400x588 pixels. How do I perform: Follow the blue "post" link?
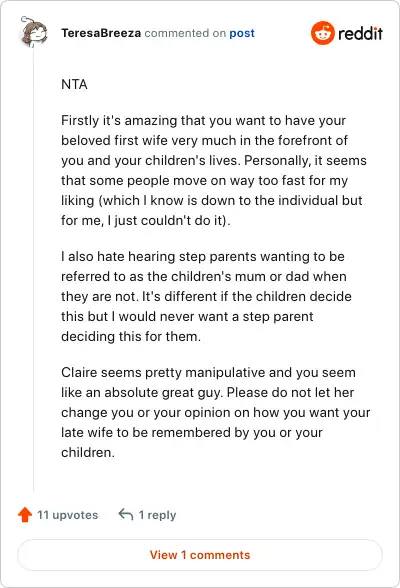(x=242, y=33)
